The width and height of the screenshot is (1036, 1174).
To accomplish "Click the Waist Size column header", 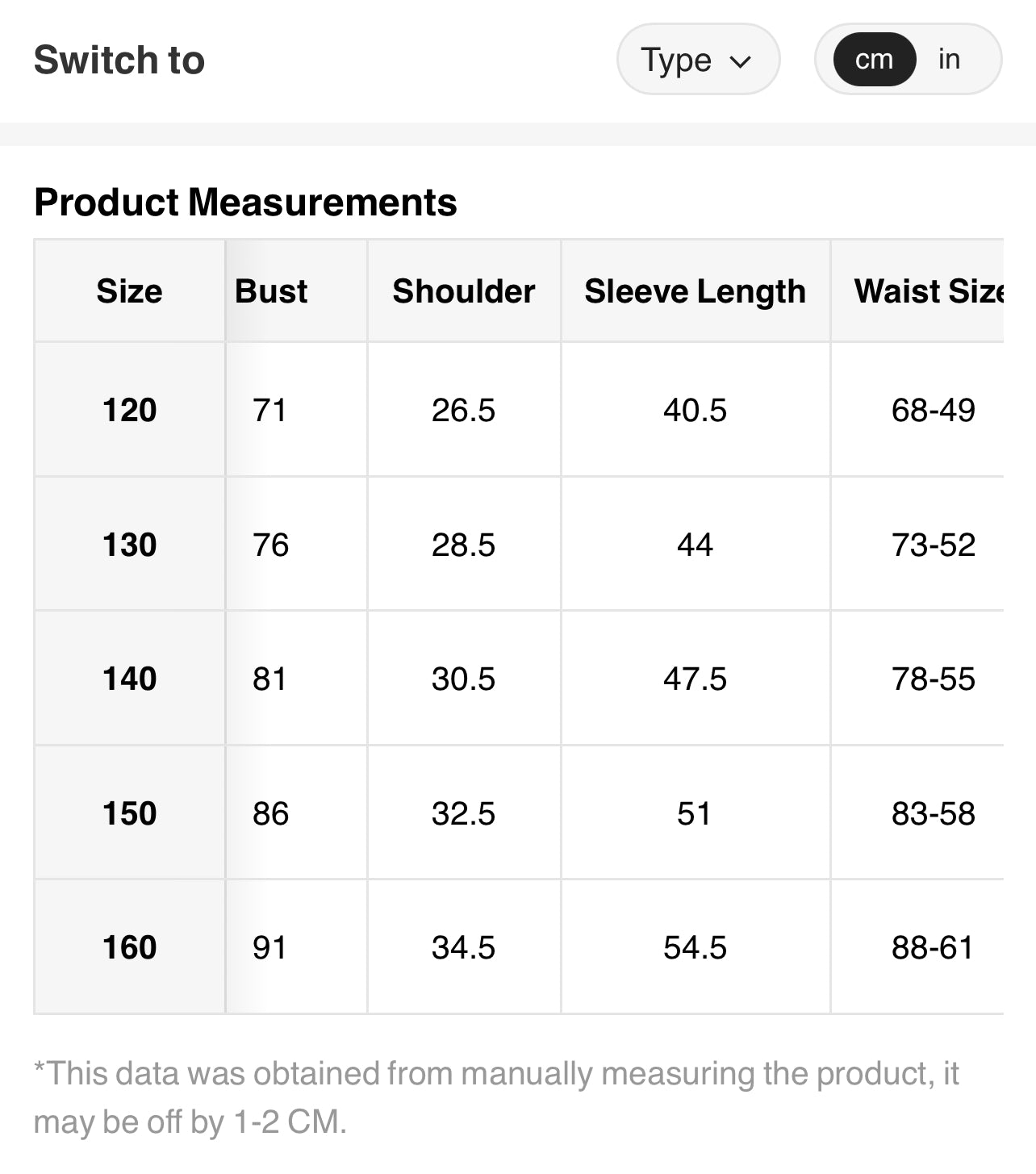I will [928, 291].
